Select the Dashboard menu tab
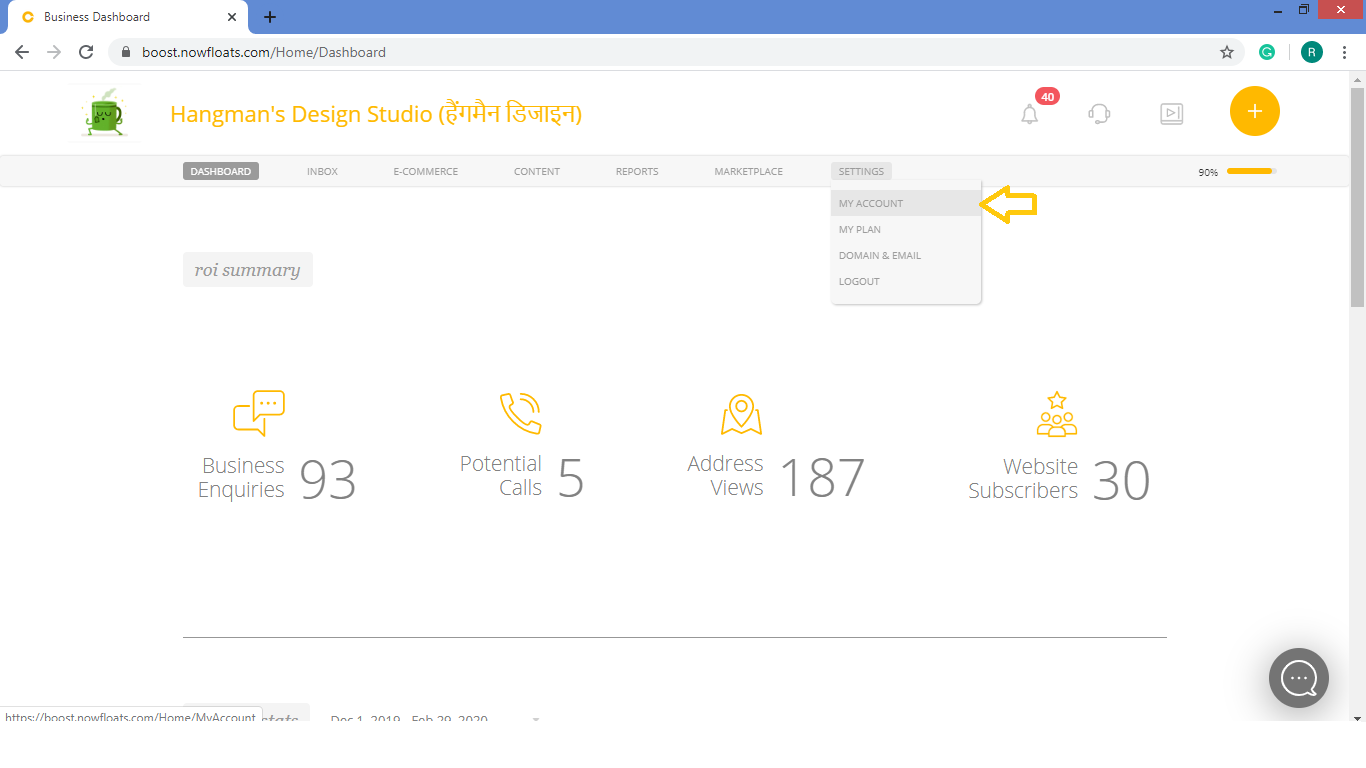1366x768 pixels. [221, 171]
